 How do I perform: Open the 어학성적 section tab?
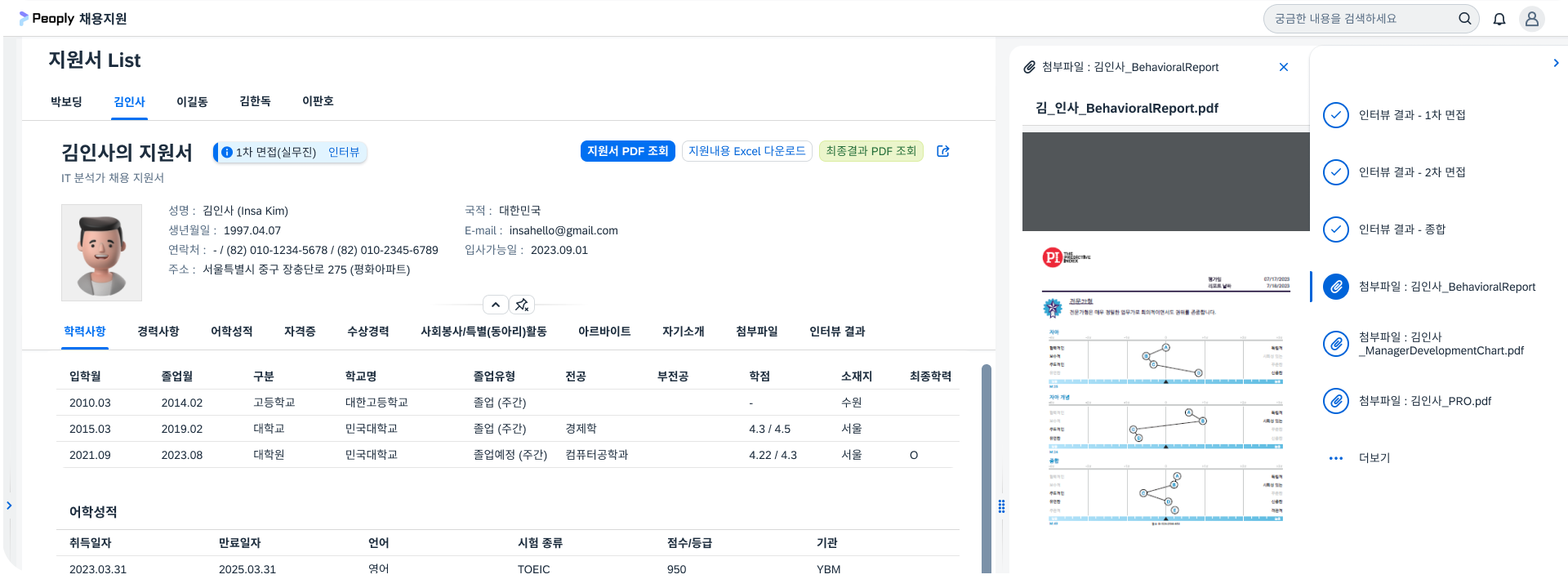[232, 332]
